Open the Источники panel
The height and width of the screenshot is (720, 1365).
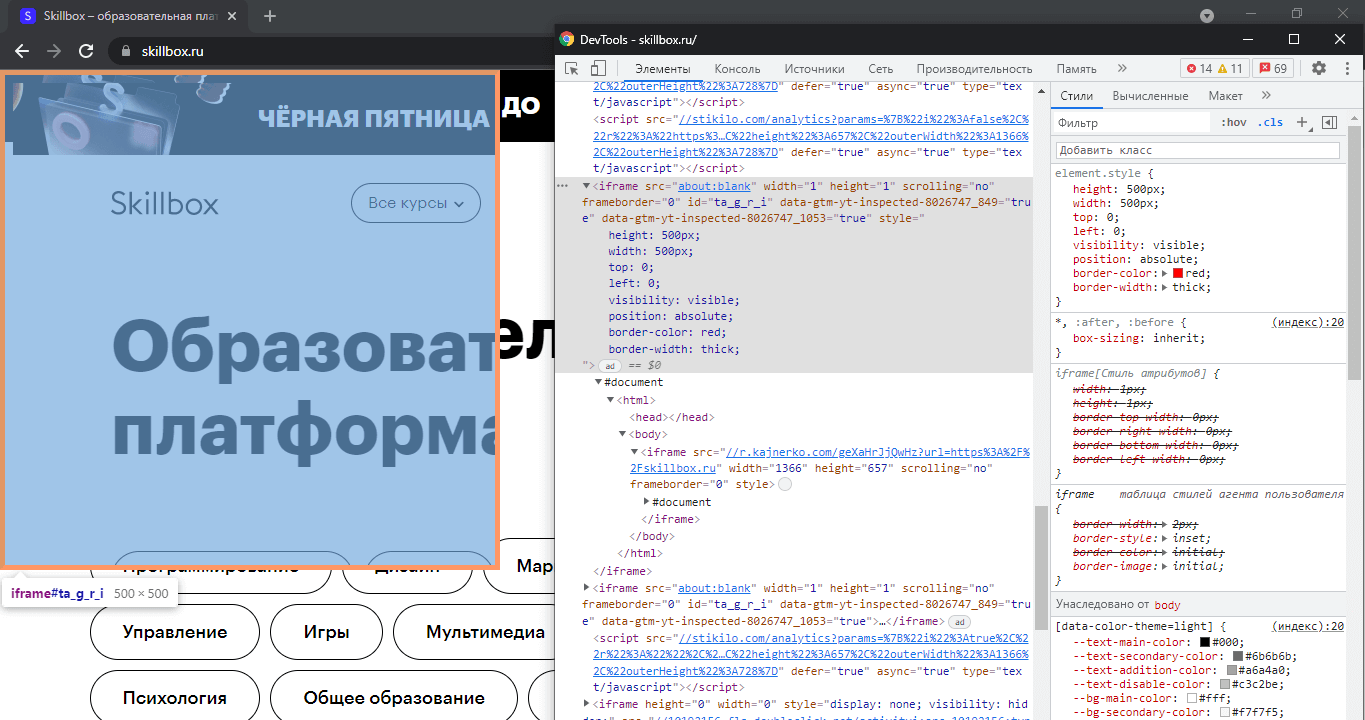click(x=814, y=69)
